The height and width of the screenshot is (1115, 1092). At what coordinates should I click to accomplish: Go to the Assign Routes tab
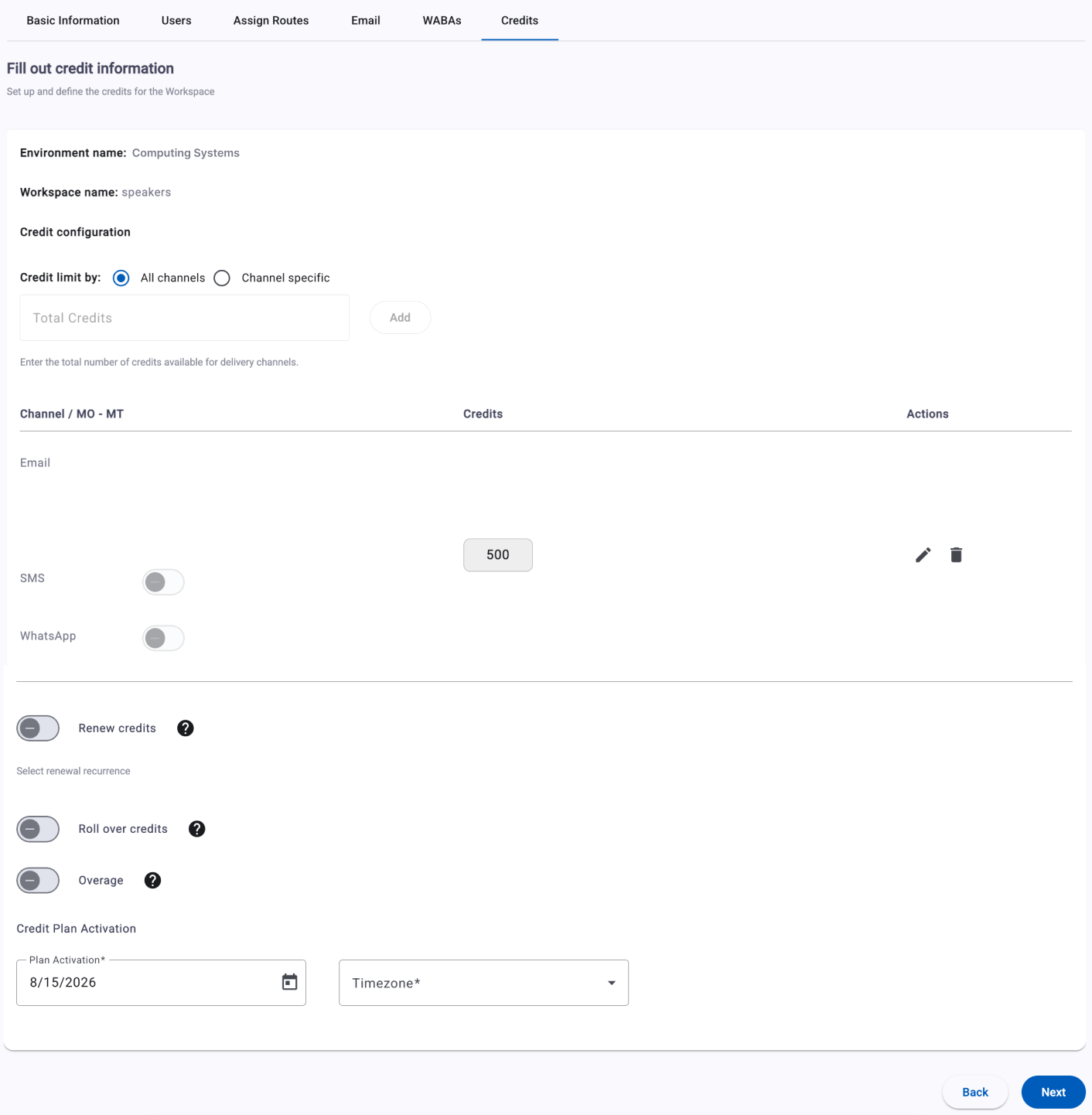click(x=271, y=21)
